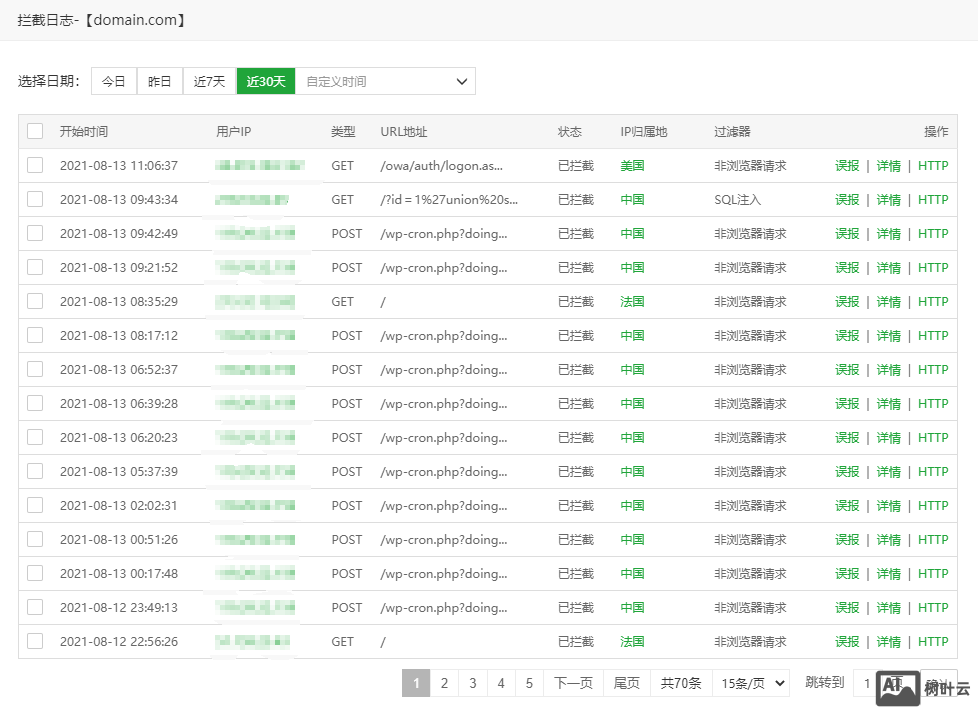Screen dimensions: 978x717
Task: Toggle the select-all checkbox in table header
Action: click(x=35, y=131)
